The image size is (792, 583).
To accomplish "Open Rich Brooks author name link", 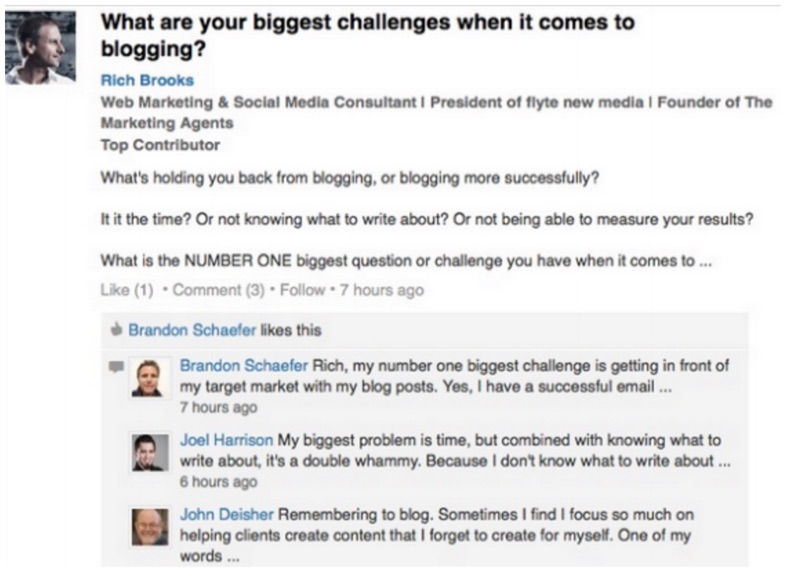I will click(147, 80).
